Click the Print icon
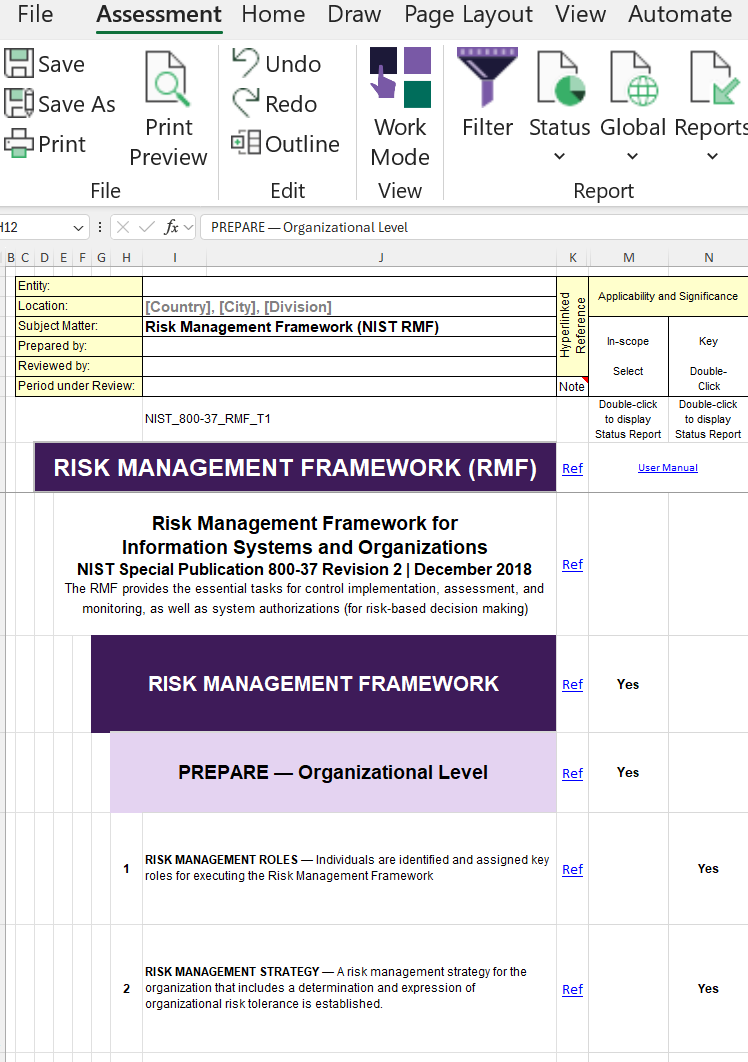 pyautogui.click(x=19, y=144)
